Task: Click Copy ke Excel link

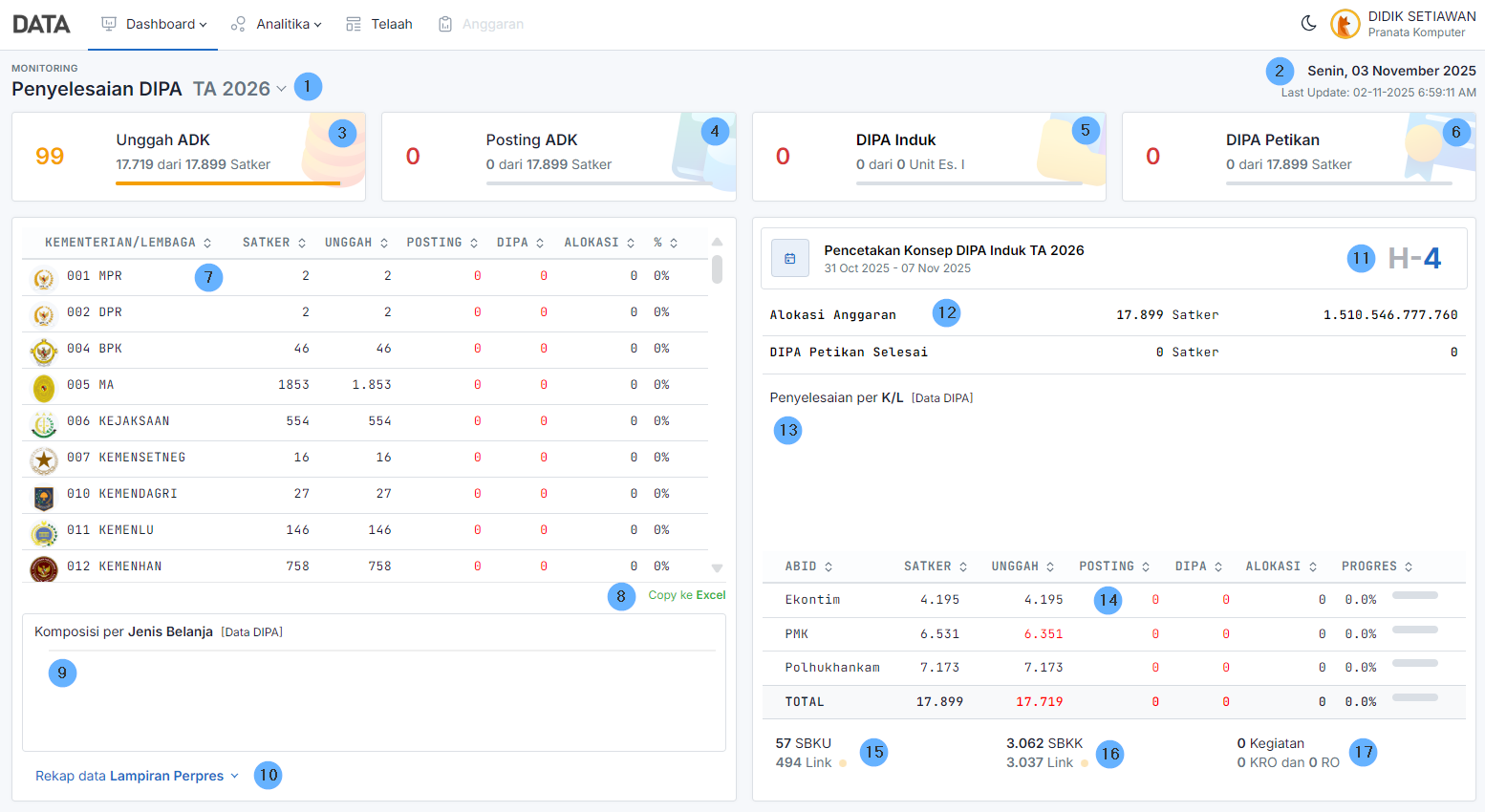Action: [x=686, y=595]
